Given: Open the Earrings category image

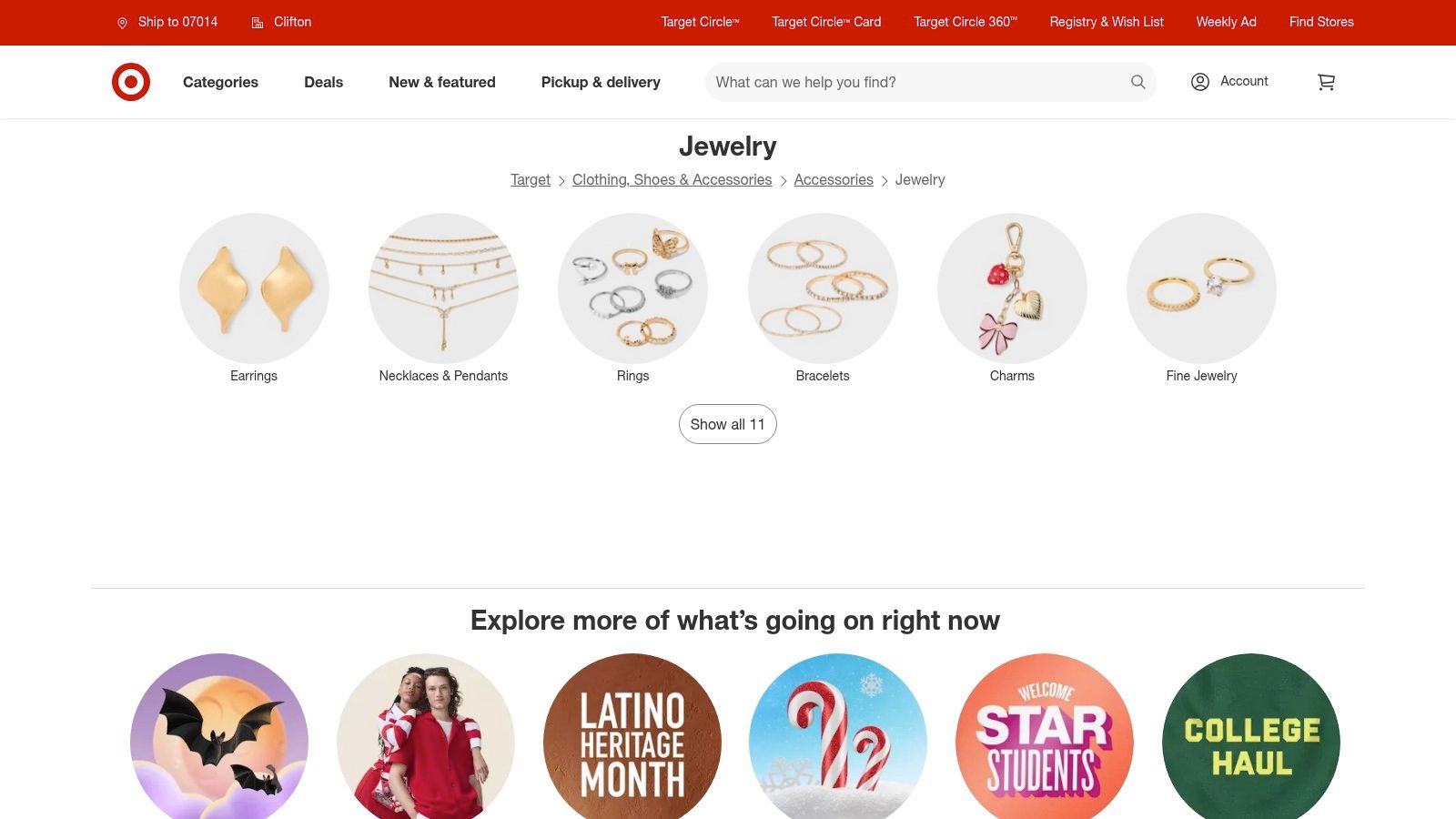Looking at the screenshot, I should 254,288.
